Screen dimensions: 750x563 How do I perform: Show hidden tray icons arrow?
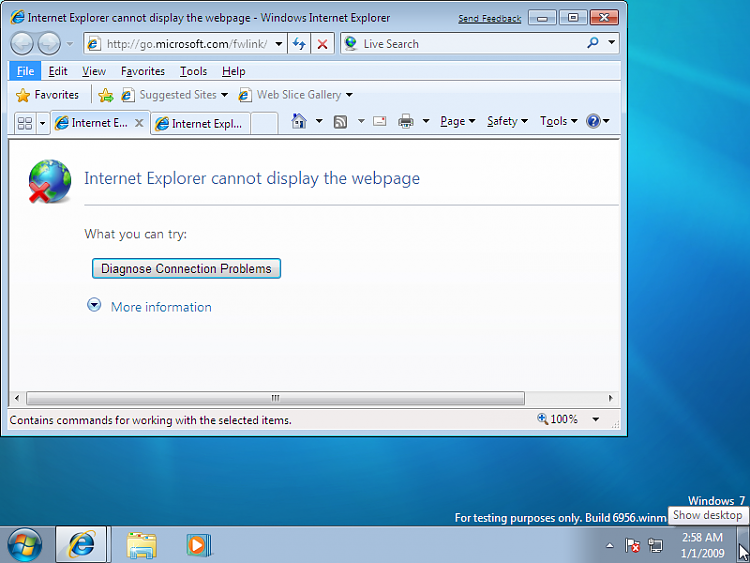[x=609, y=545]
